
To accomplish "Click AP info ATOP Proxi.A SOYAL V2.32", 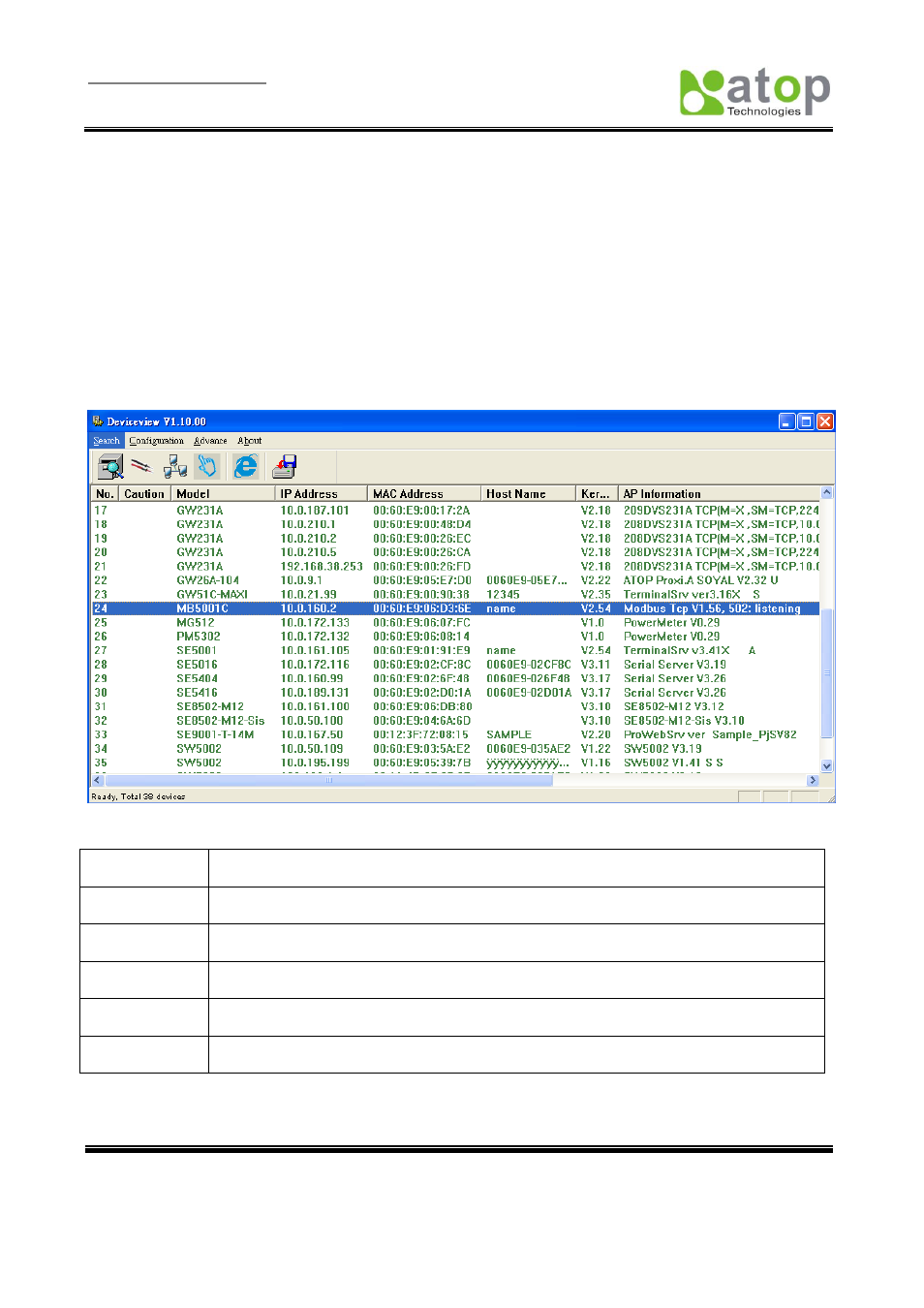I will (700, 580).
